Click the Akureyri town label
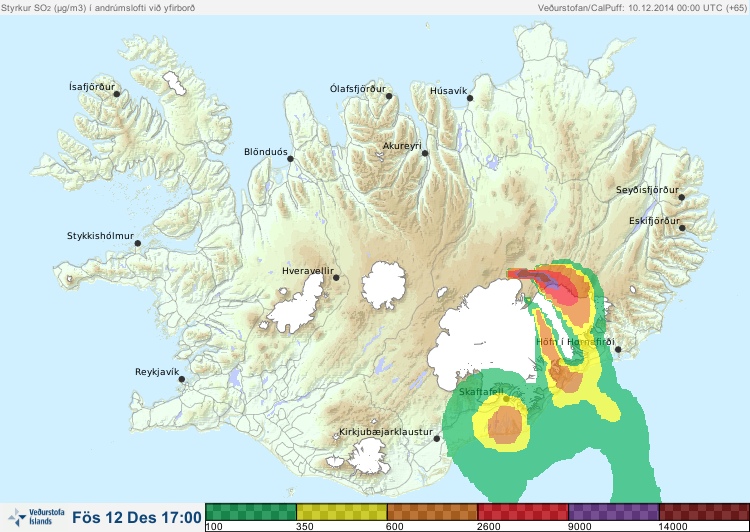 (402, 146)
